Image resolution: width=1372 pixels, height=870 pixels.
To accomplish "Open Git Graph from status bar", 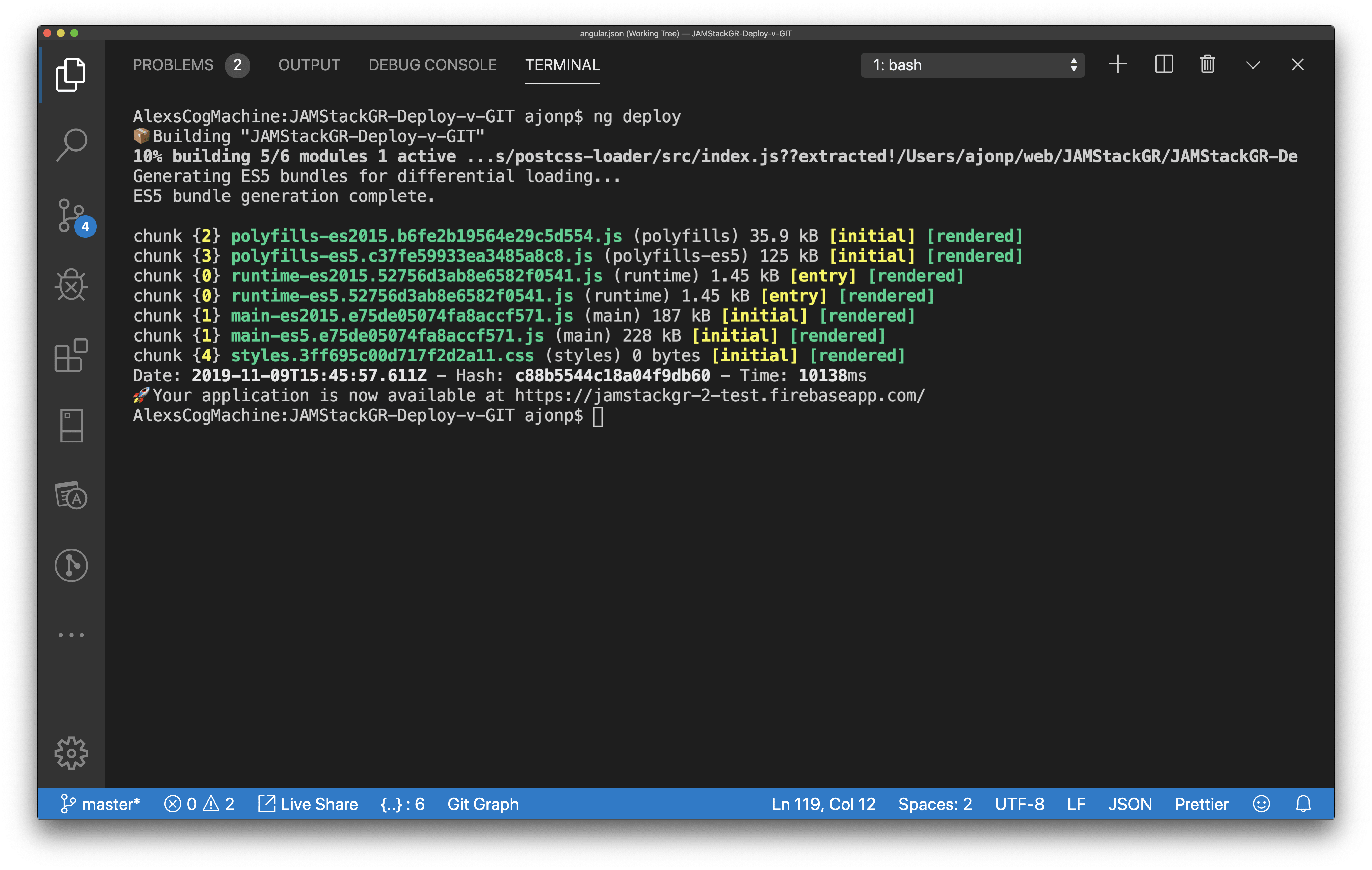I will pyautogui.click(x=482, y=804).
